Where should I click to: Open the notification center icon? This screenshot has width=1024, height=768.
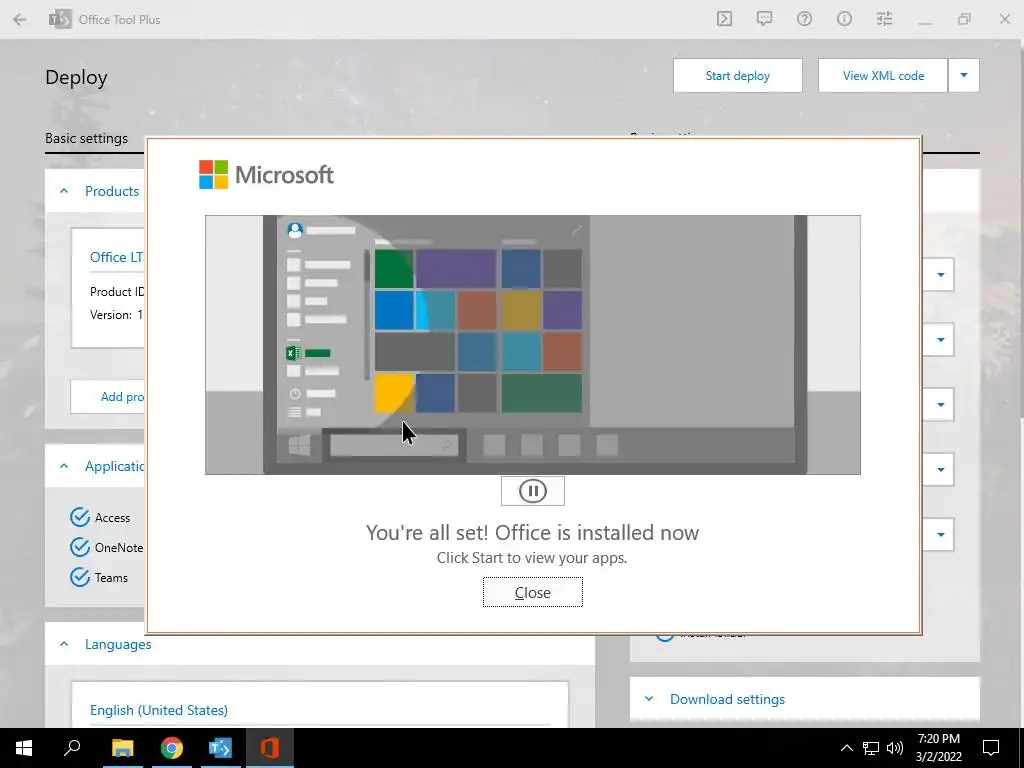pyautogui.click(x=991, y=748)
